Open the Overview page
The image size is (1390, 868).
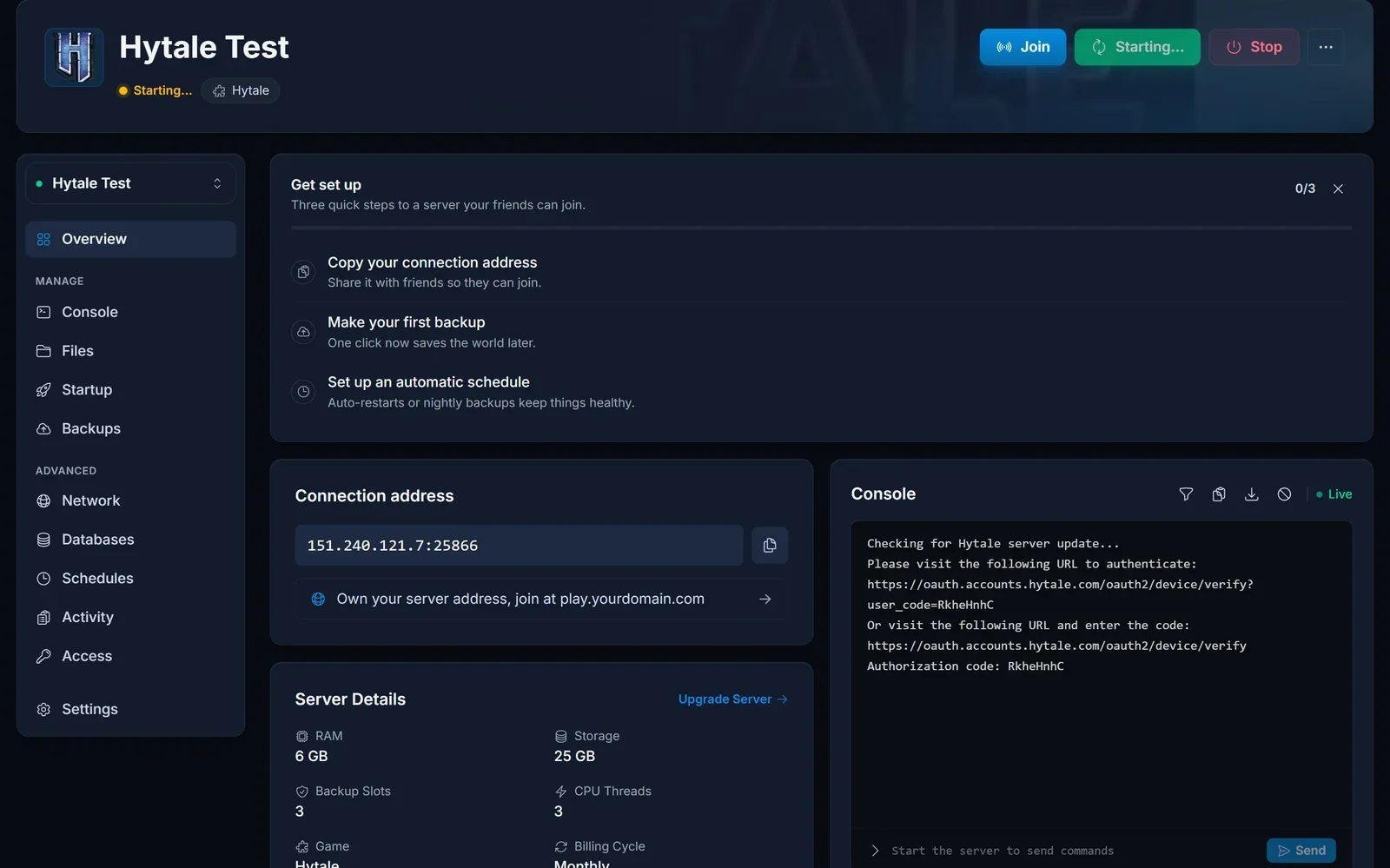130,239
